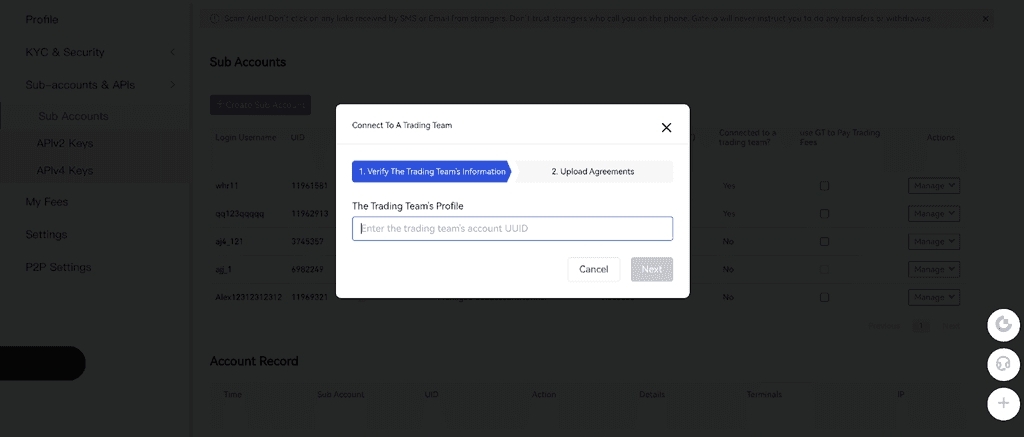Focus the trading team account UUID field

(x=512, y=229)
